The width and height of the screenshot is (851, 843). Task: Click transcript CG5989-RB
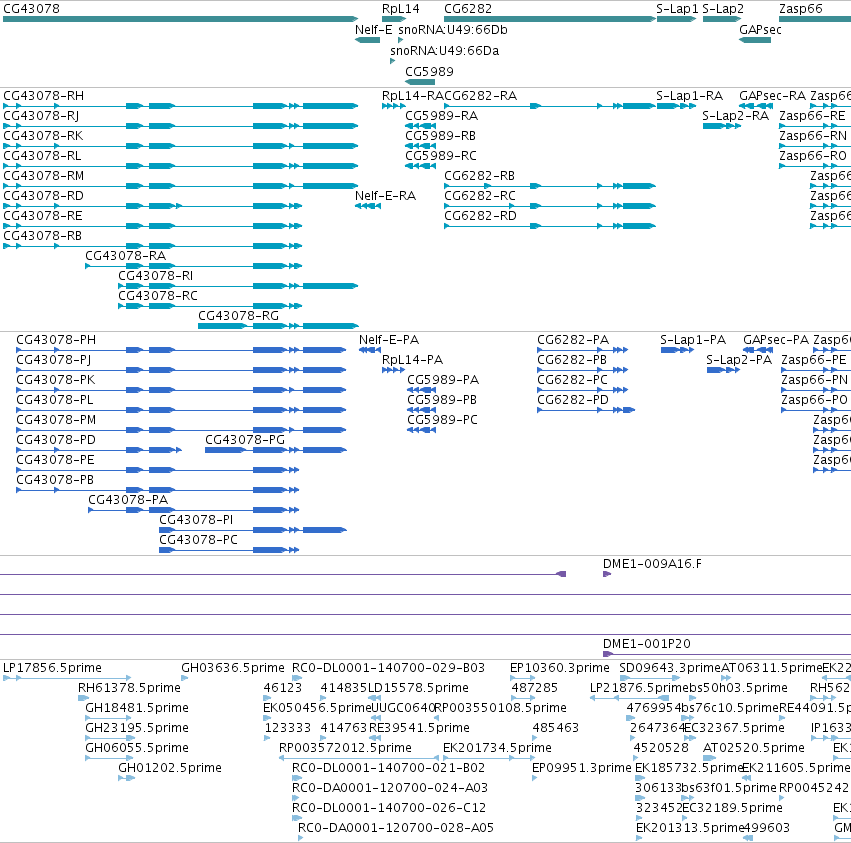click(x=440, y=136)
